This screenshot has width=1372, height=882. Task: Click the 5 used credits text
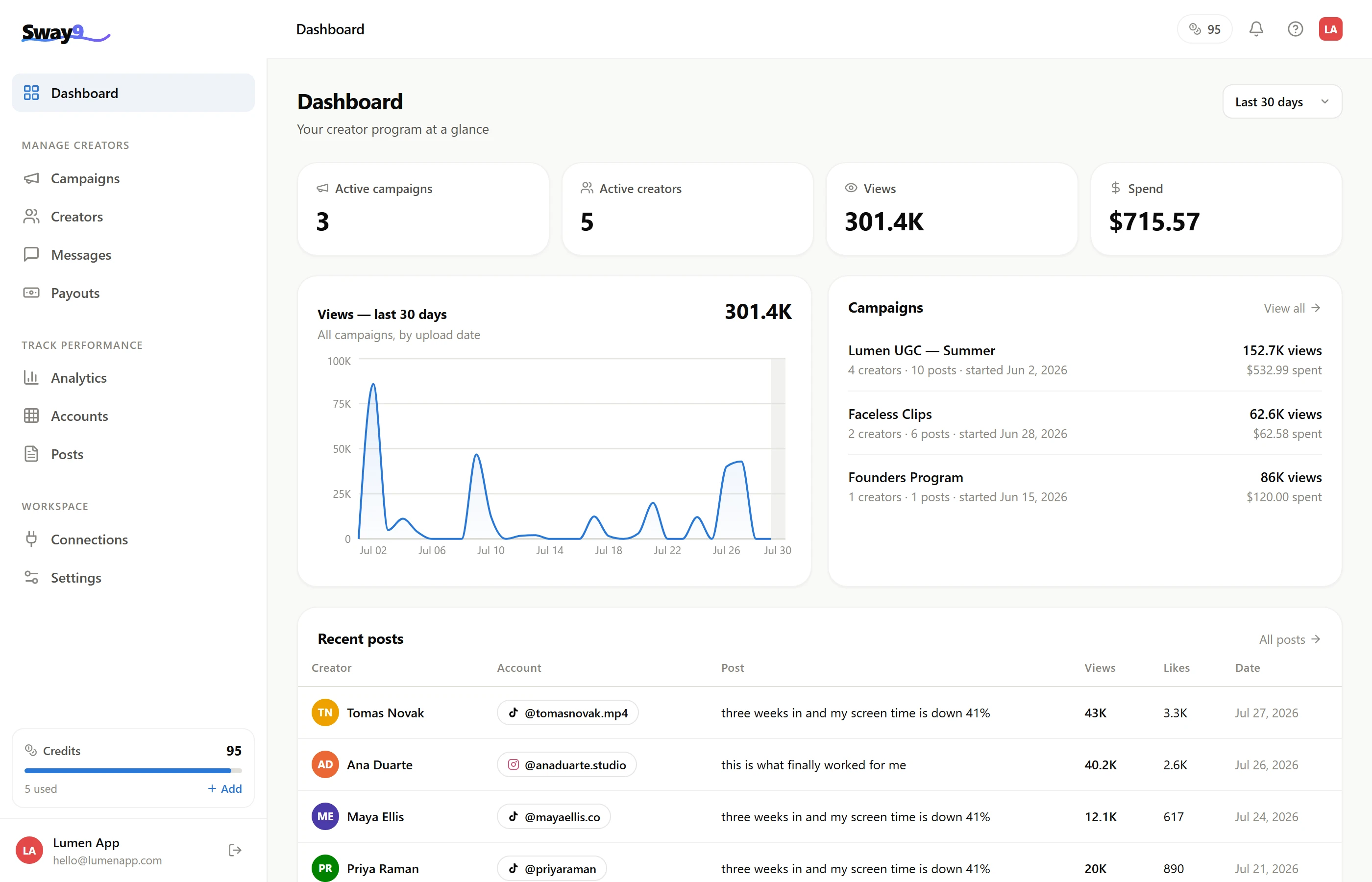tap(41, 788)
